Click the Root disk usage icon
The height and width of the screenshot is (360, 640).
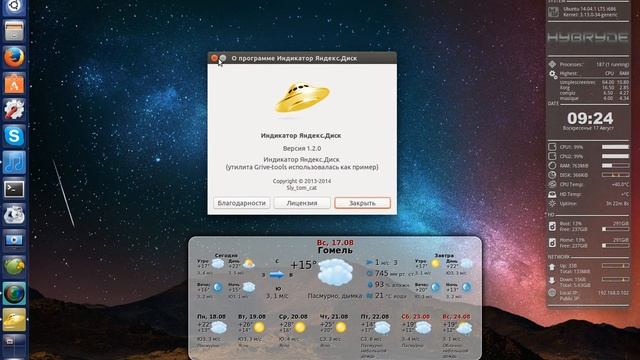552,227
